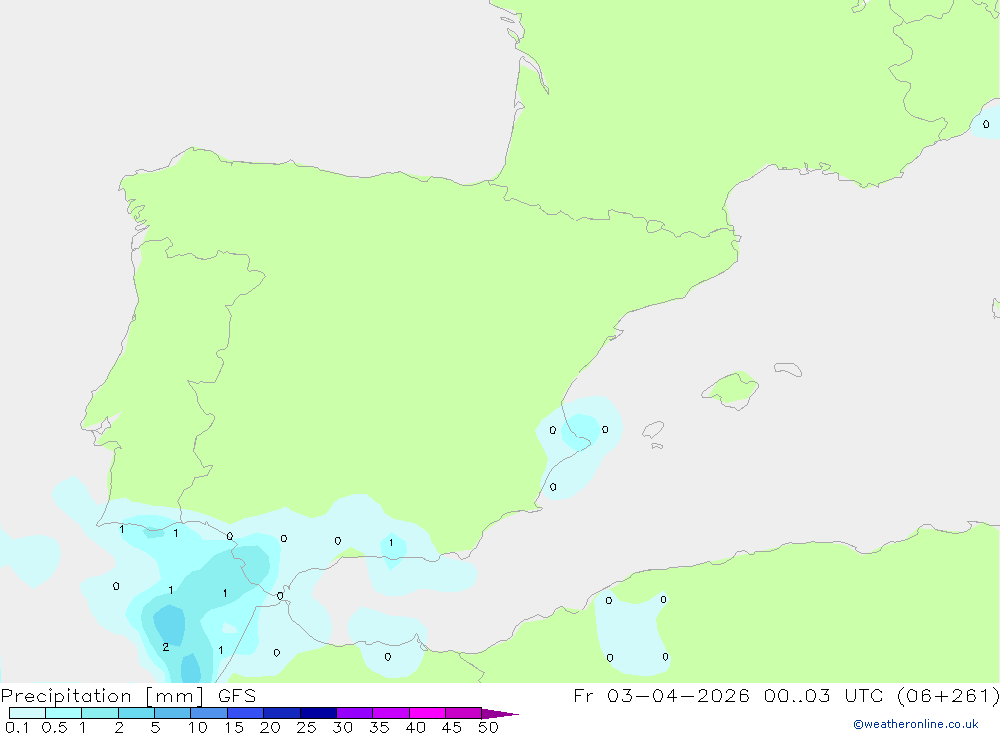Pick the 35–40 mm violet legend segment

coord(391,713)
